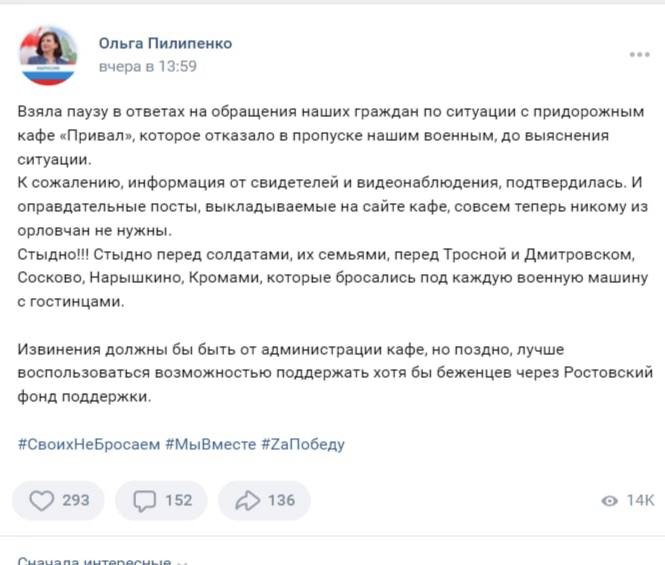Expand the Сначала интересные sorting dropdown
665x565 pixels.
click(x=102, y=560)
